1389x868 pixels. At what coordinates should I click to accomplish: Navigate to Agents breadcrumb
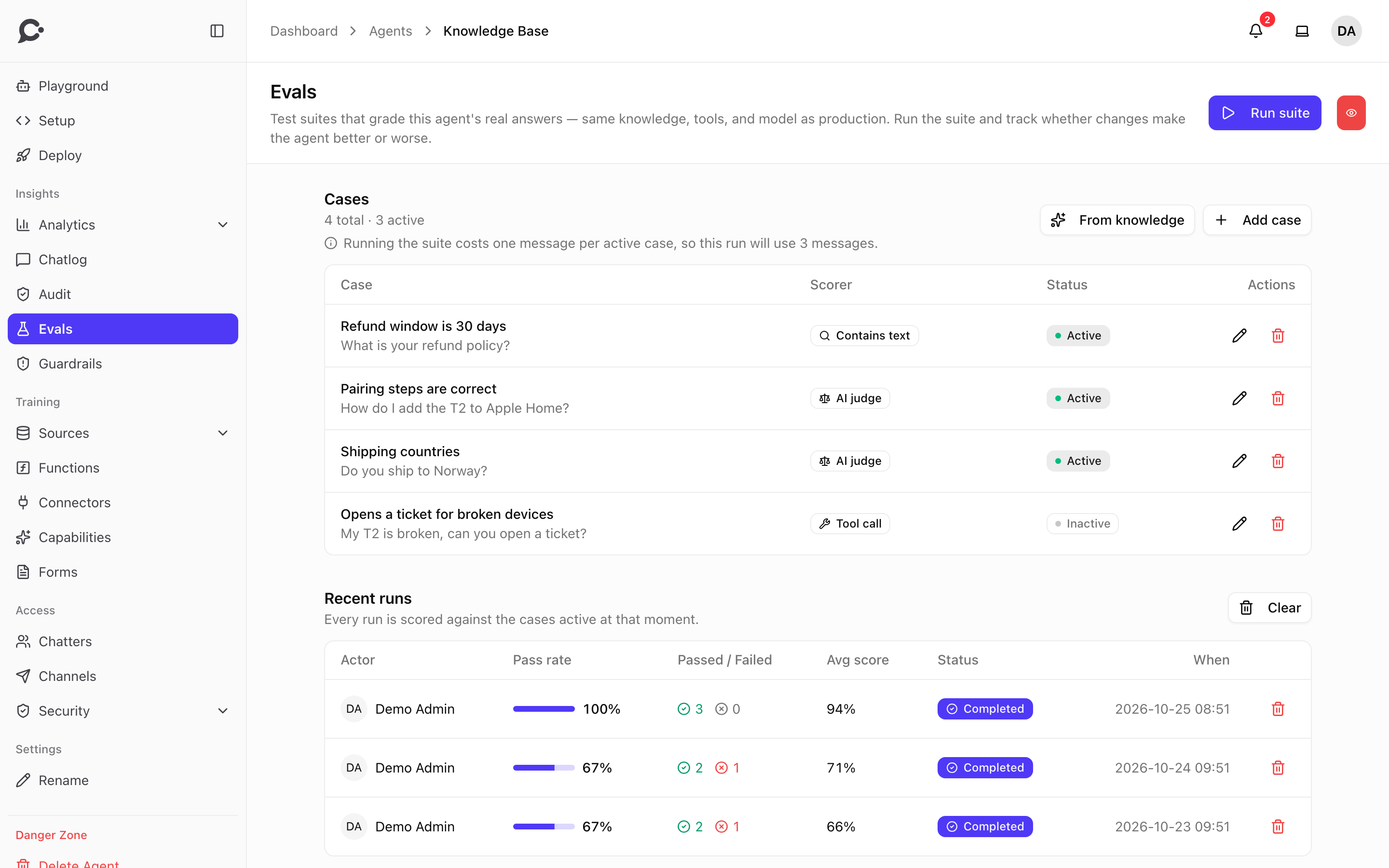coord(390,31)
